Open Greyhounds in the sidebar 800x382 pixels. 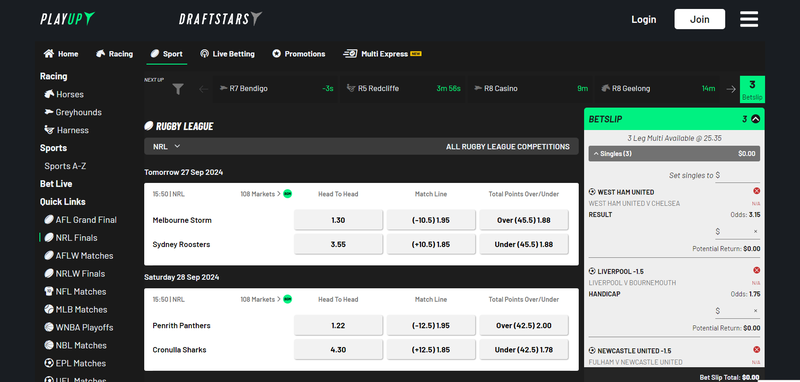[73, 112]
